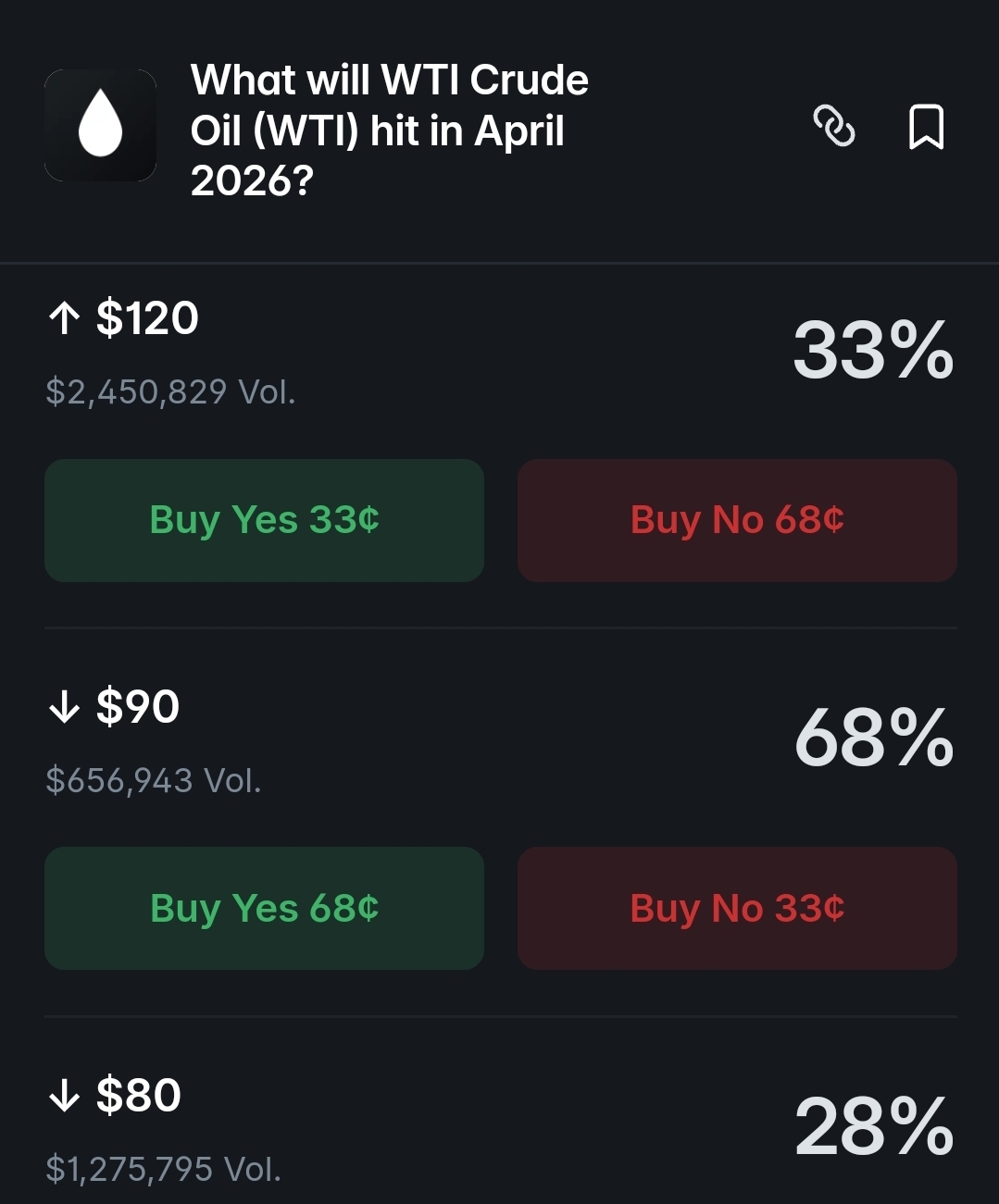Tap the oil drop market icon
The height and width of the screenshot is (1204, 999).
click(100, 125)
